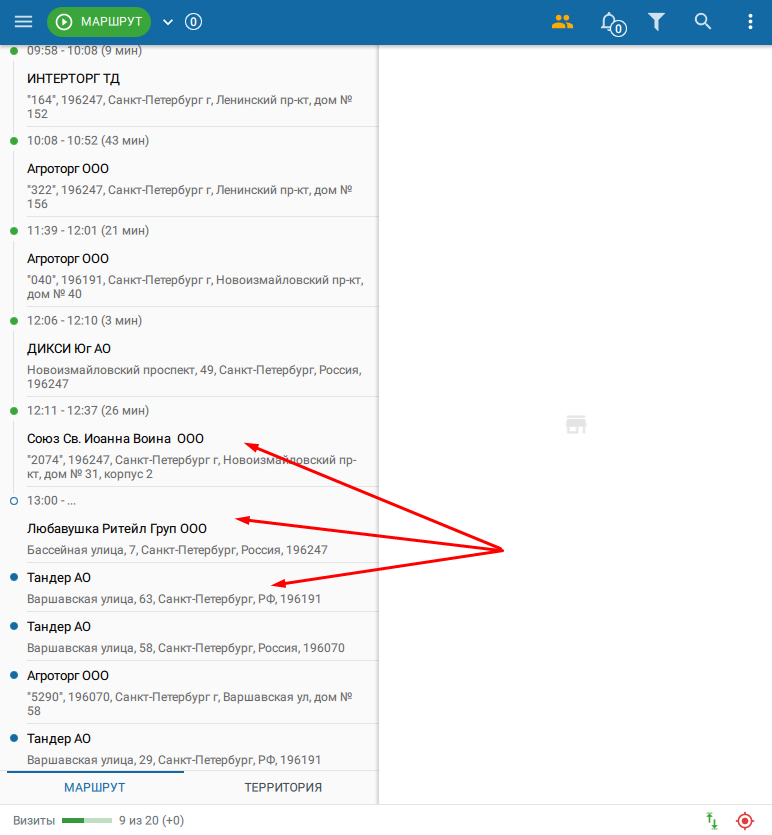The height and width of the screenshot is (835, 772).
Task: Click the red locate target icon
Action: click(745, 821)
